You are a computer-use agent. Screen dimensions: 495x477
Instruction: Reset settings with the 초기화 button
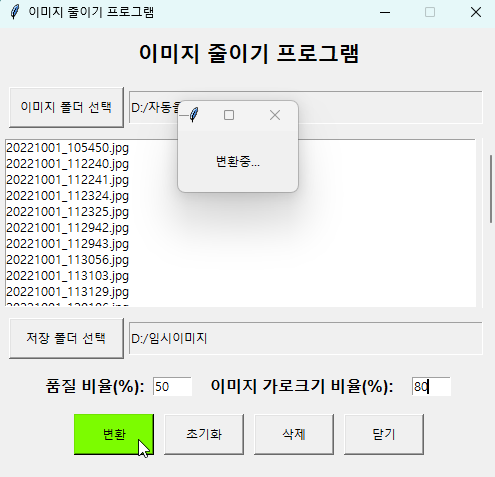(x=204, y=434)
